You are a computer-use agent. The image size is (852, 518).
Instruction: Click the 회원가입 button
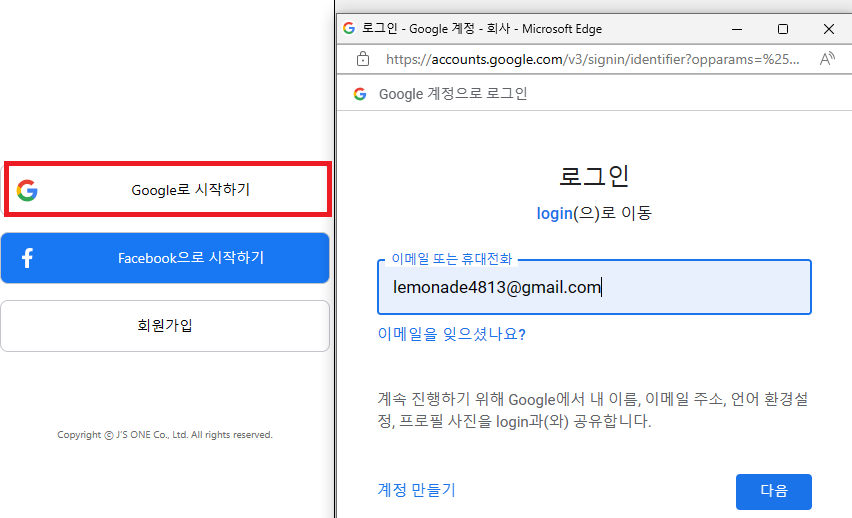tap(165, 326)
